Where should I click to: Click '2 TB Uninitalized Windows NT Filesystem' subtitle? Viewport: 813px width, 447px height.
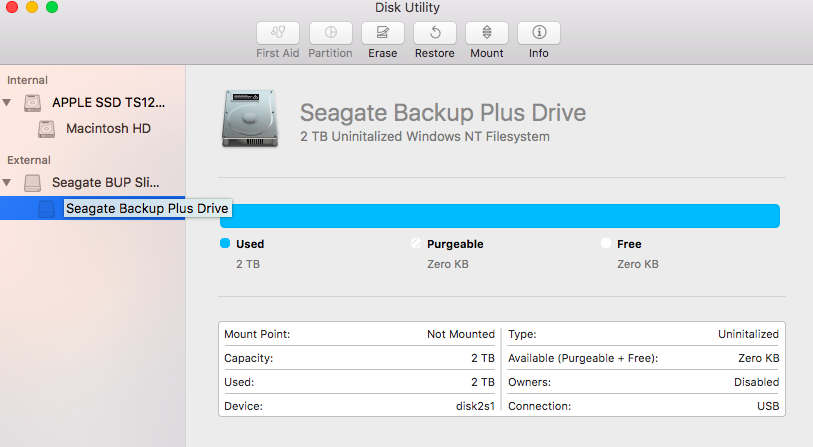(425, 136)
